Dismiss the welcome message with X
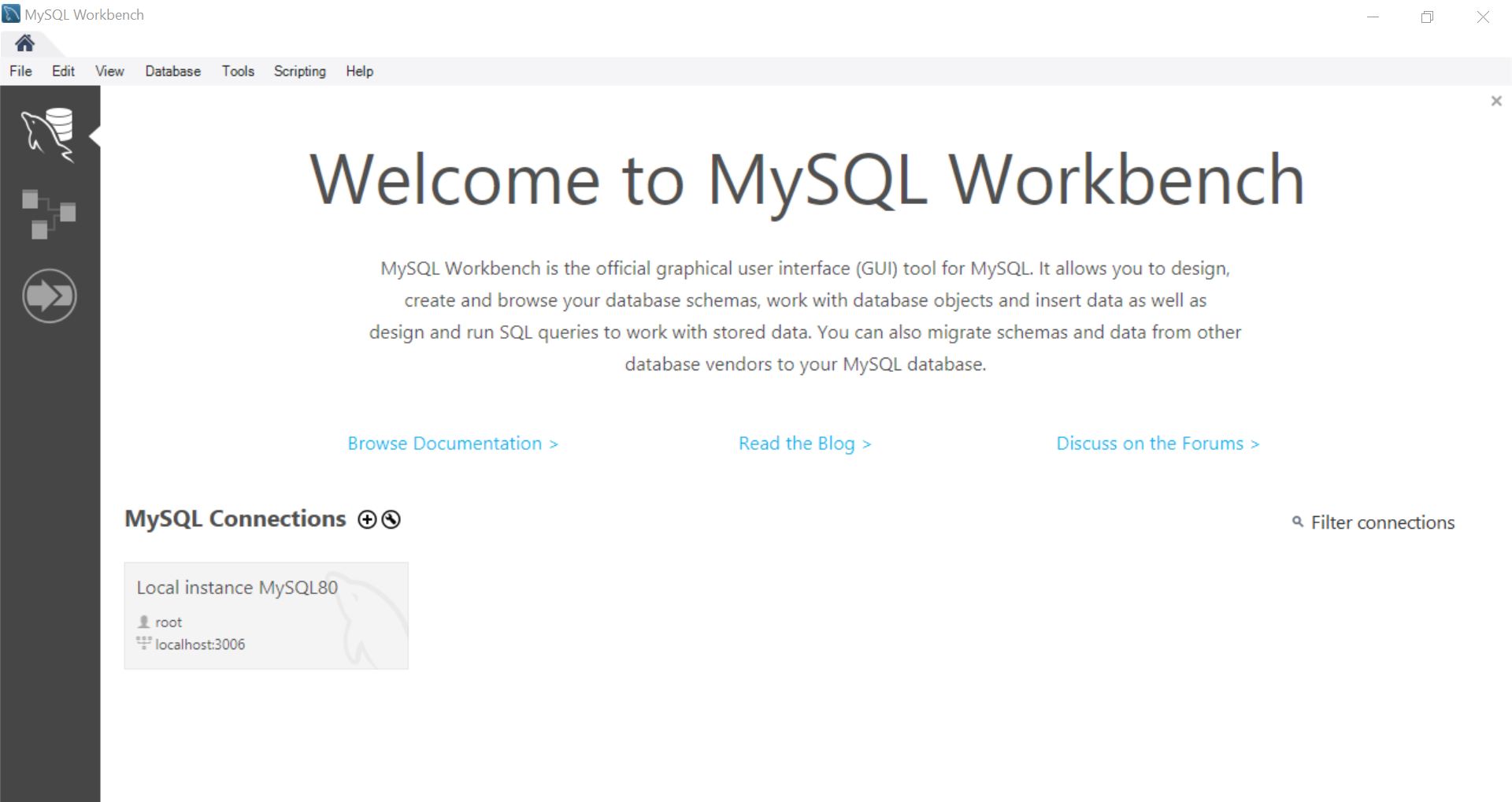1512x802 pixels. click(1496, 101)
